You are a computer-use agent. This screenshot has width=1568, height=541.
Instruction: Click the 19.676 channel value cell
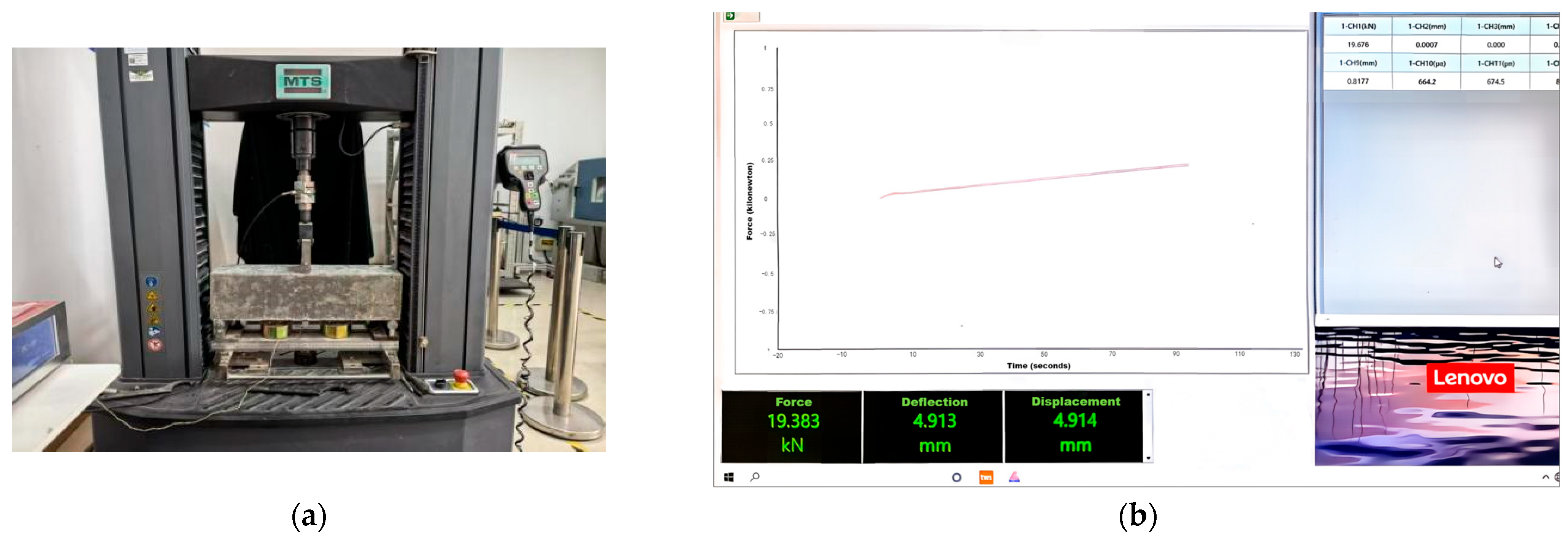(1358, 44)
